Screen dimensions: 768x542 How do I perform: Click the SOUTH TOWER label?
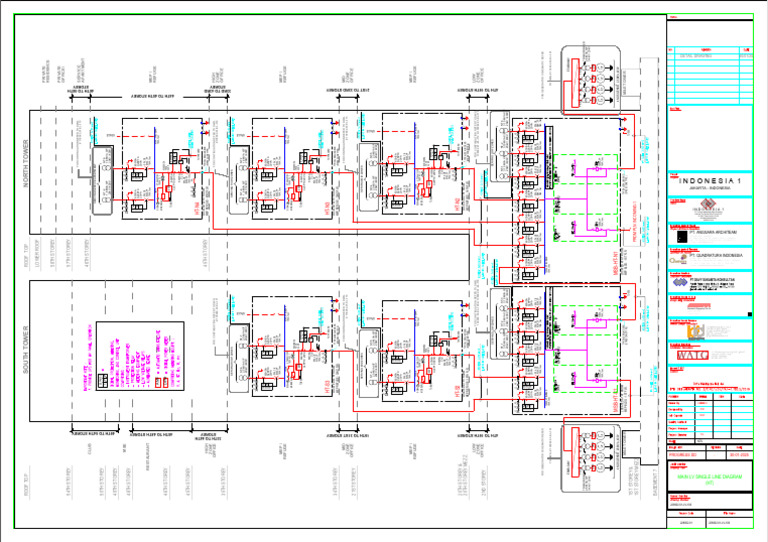[25, 350]
